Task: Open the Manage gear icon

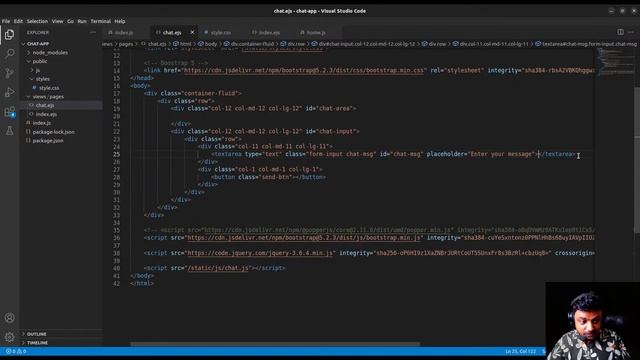Action: (x=9, y=337)
